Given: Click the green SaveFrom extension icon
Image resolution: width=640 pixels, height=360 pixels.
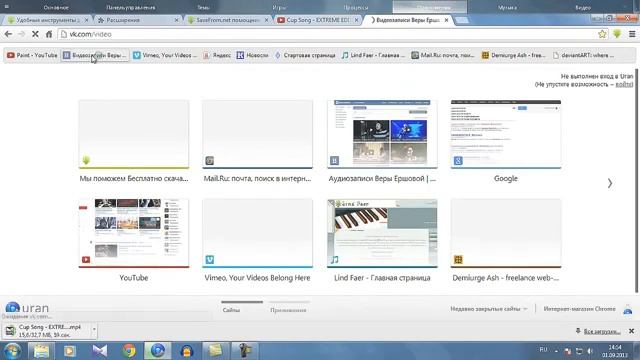Looking at the screenshot, I should click(617, 34).
